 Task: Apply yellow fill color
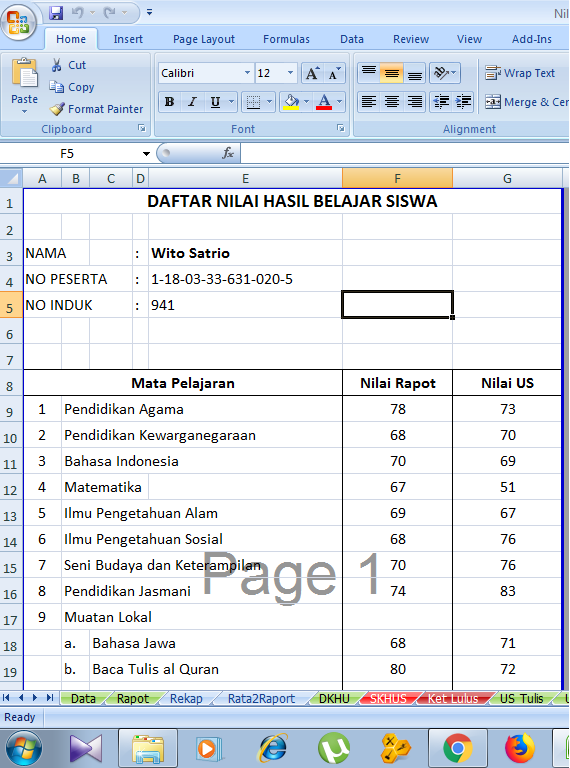click(291, 102)
